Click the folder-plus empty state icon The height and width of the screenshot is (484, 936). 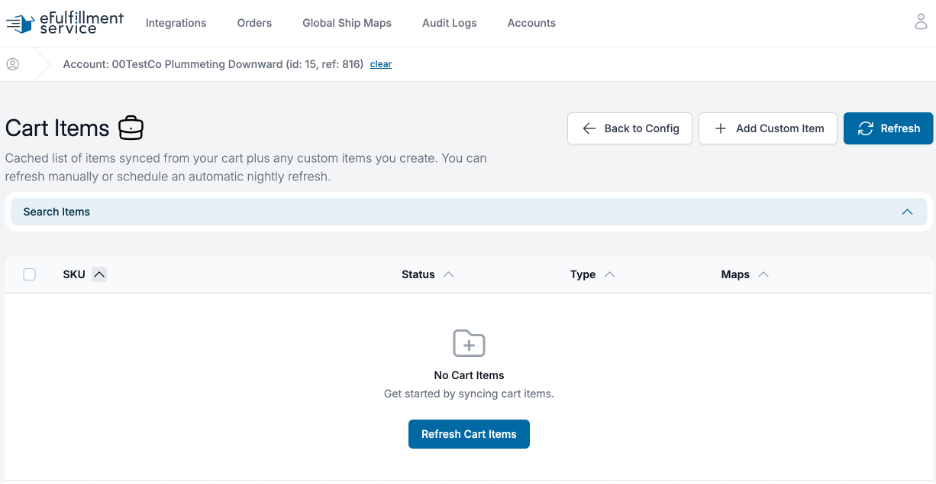(469, 343)
